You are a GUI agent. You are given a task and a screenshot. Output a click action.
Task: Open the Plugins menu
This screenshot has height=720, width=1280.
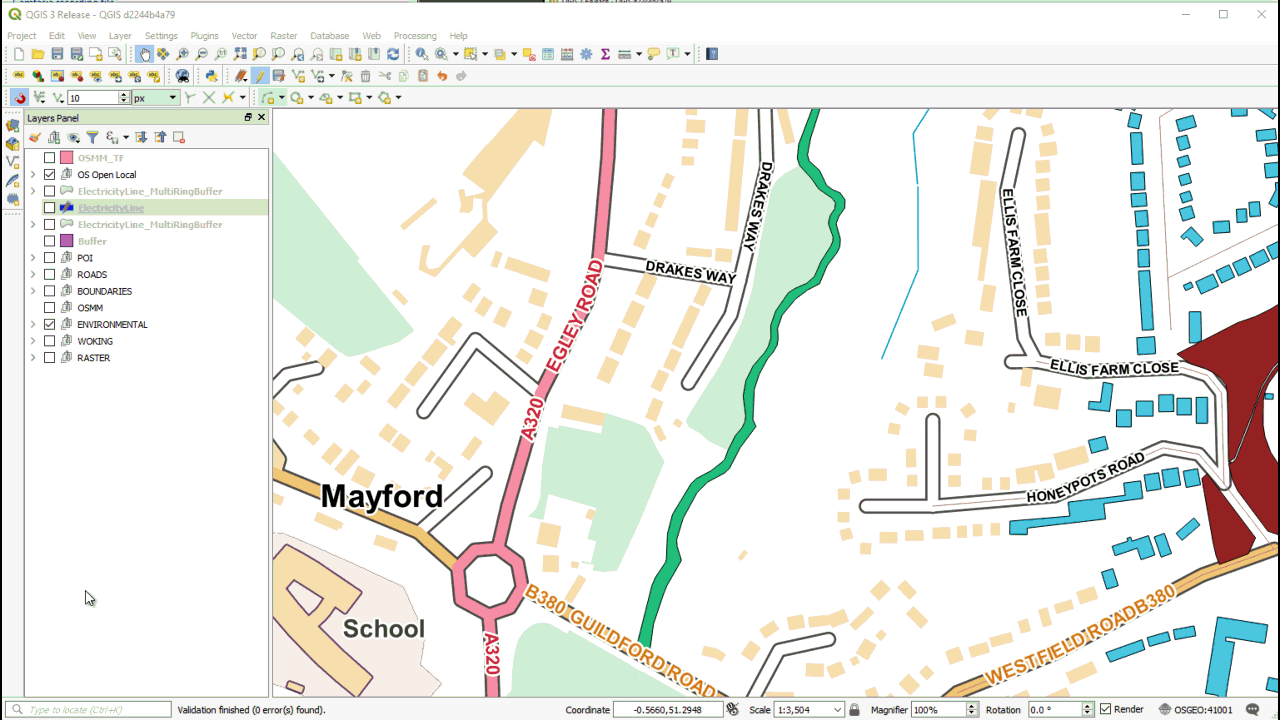(x=204, y=36)
